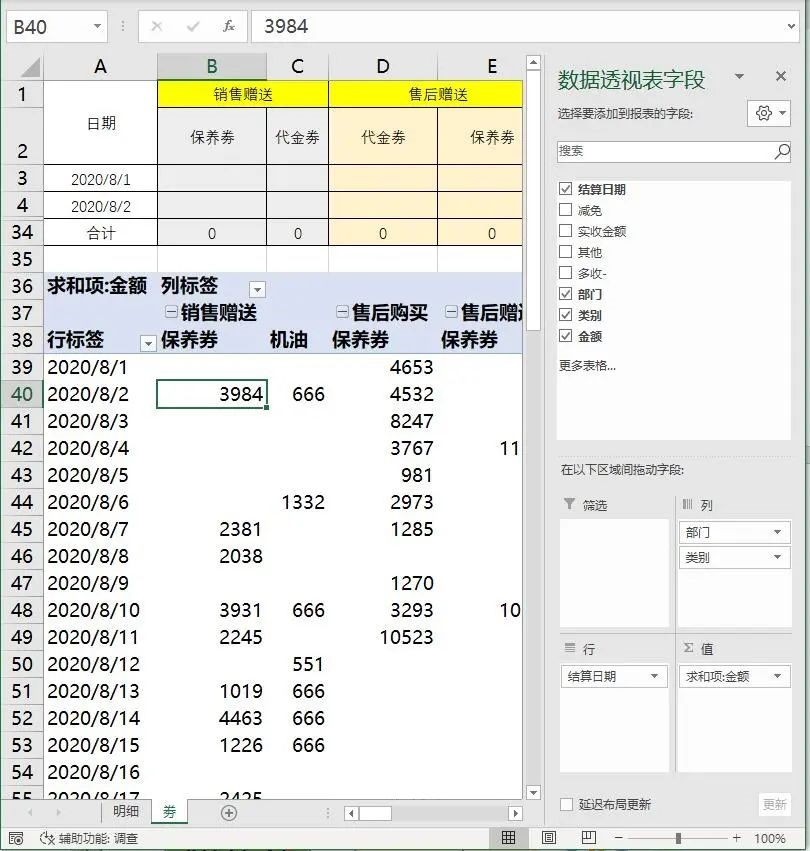Check the 减免 field checkbox

pos(565,209)
